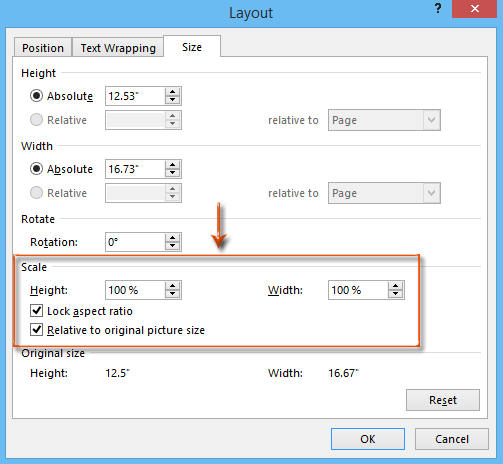This screenshot has height=464, width=503.
Task: Click the Reset button
Action: 443,400
